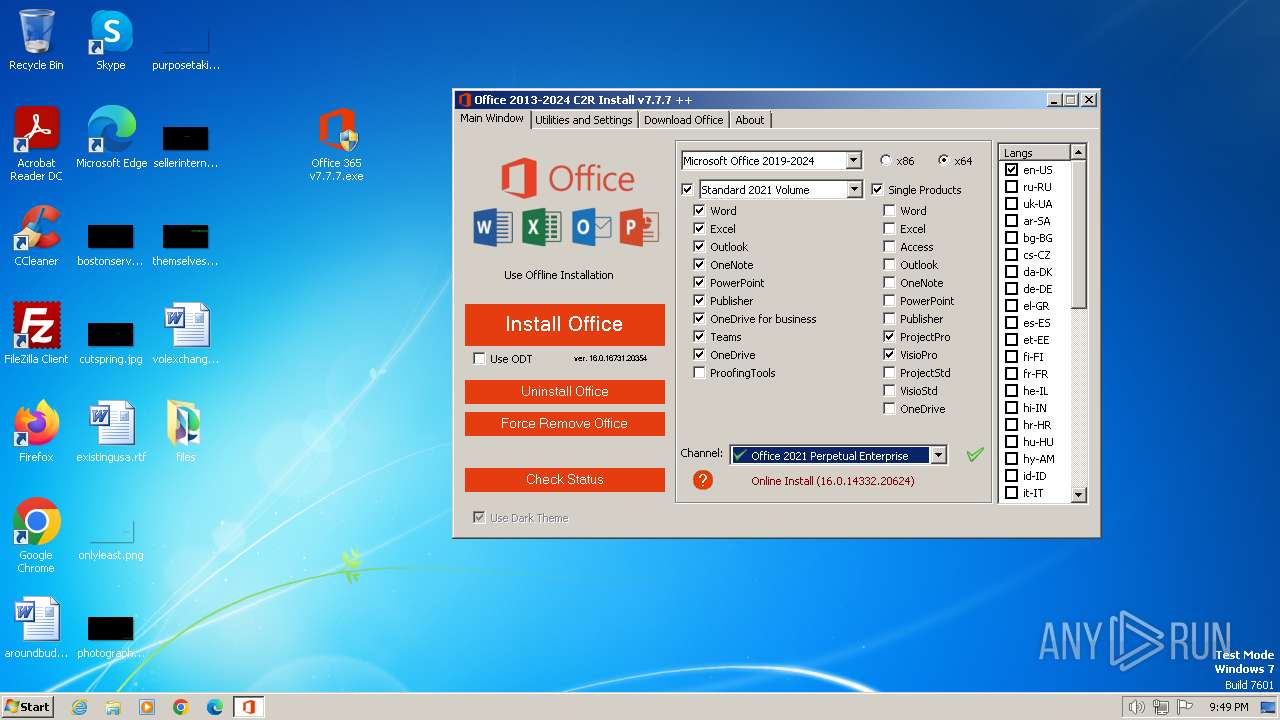
Task: Open the Download Office tab
Action: [683, 120]
